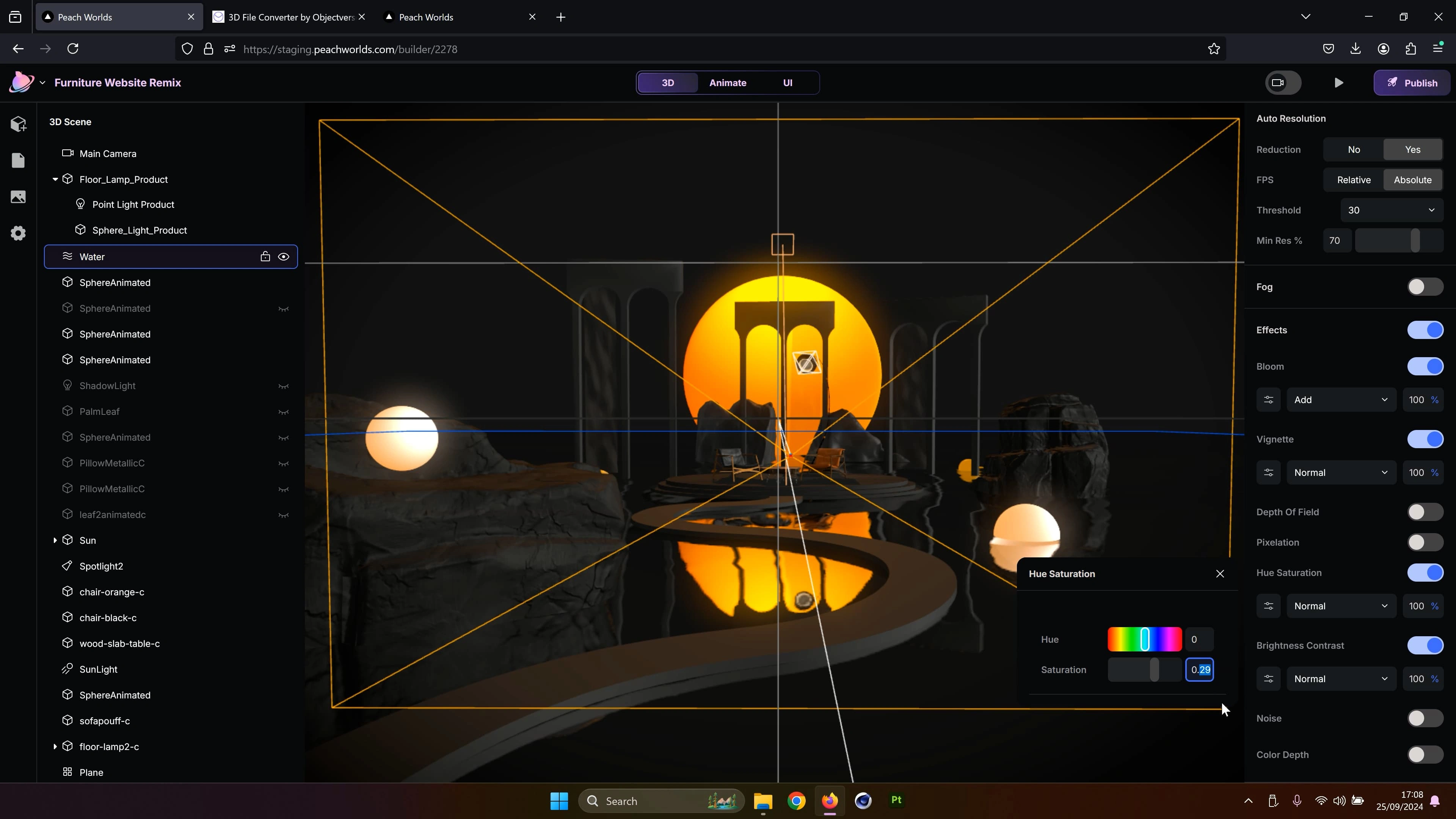
Task: Click the Peach Worlds logo
Action: pyautogui.click(x=22, y=83)
